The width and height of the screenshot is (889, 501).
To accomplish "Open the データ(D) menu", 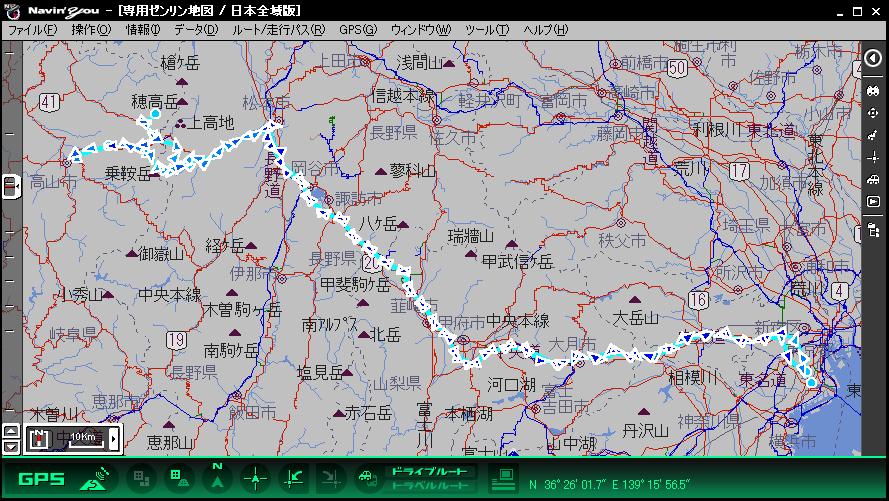I will click(196, 29).
